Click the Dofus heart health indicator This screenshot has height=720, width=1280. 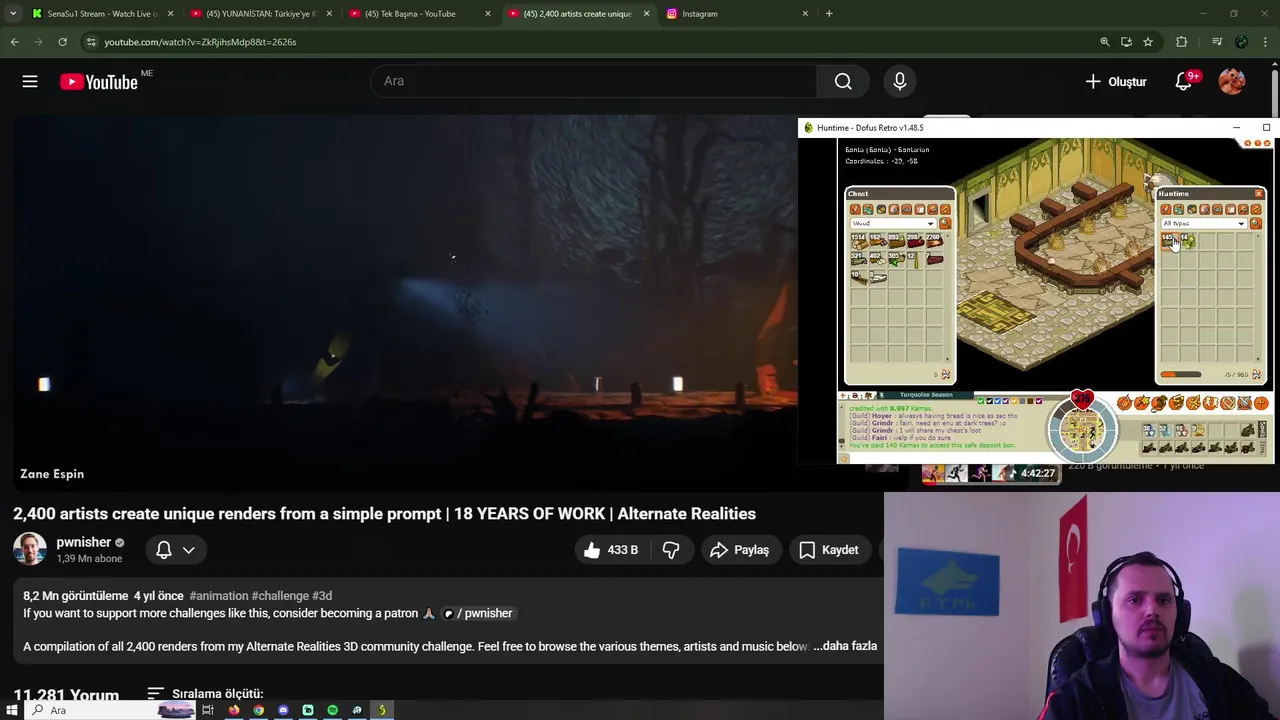[x=1082, y=400]
